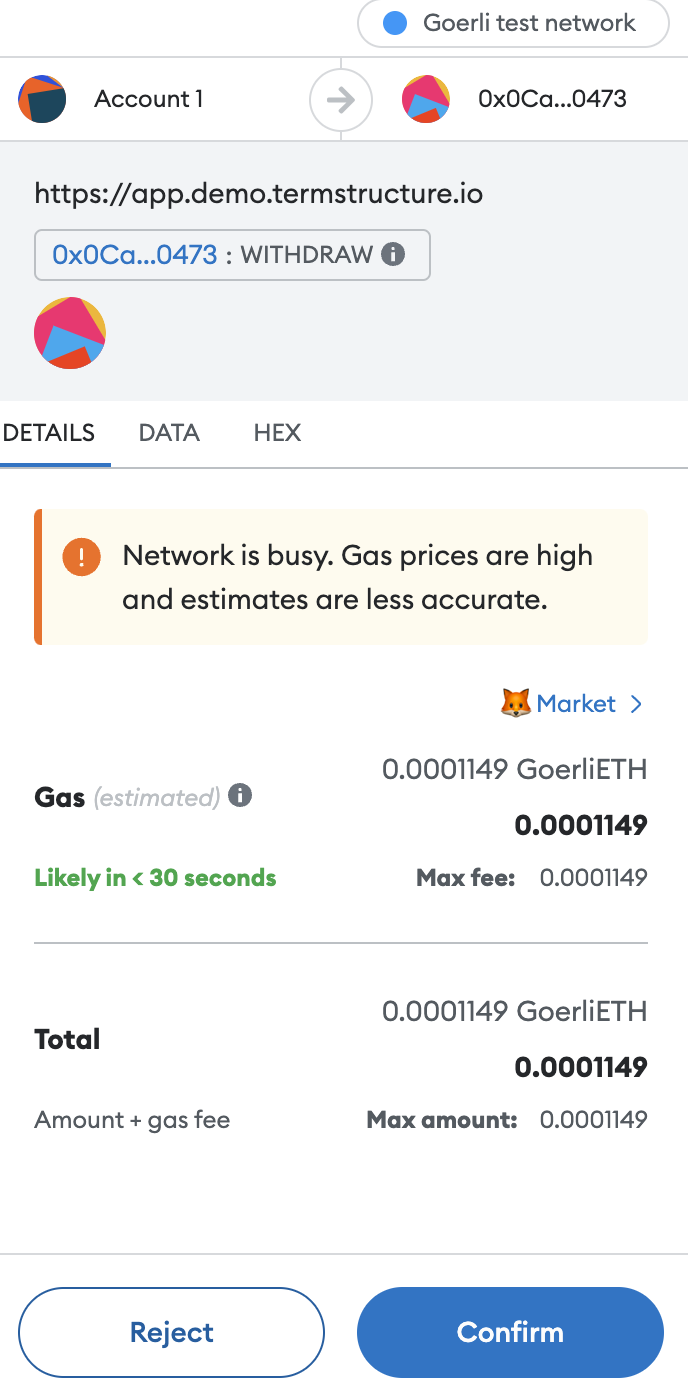The image size is (688, 1394).
Task: Click the large contract identicon
Action: (70, 333)
